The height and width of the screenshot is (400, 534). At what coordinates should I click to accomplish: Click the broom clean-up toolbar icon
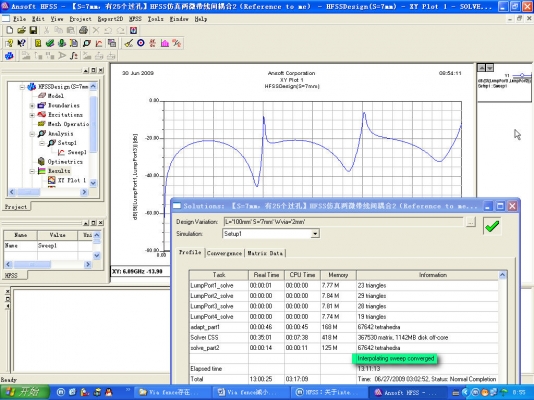[x=128, y=43]
